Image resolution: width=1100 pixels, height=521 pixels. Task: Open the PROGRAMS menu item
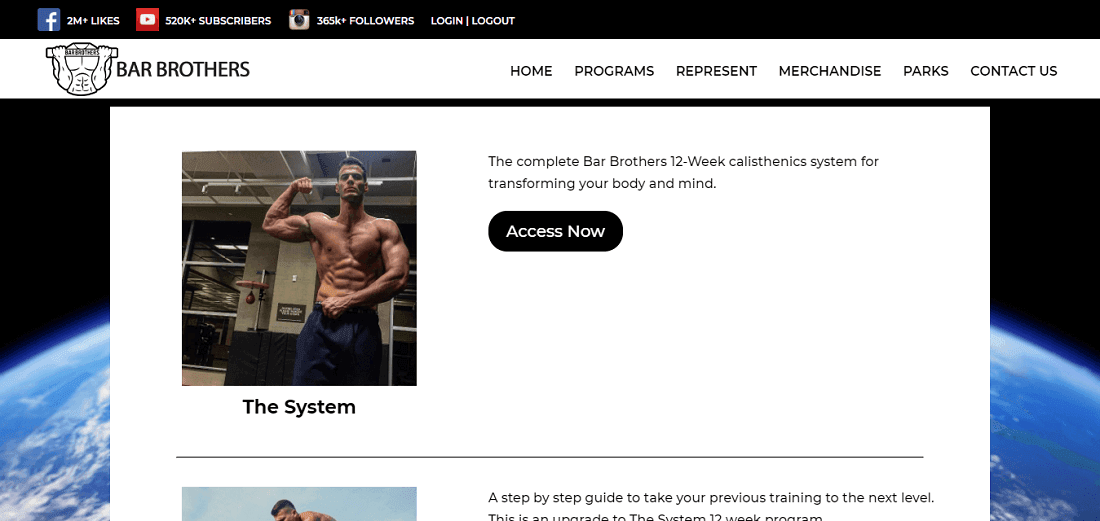click(x=614, y=71)
